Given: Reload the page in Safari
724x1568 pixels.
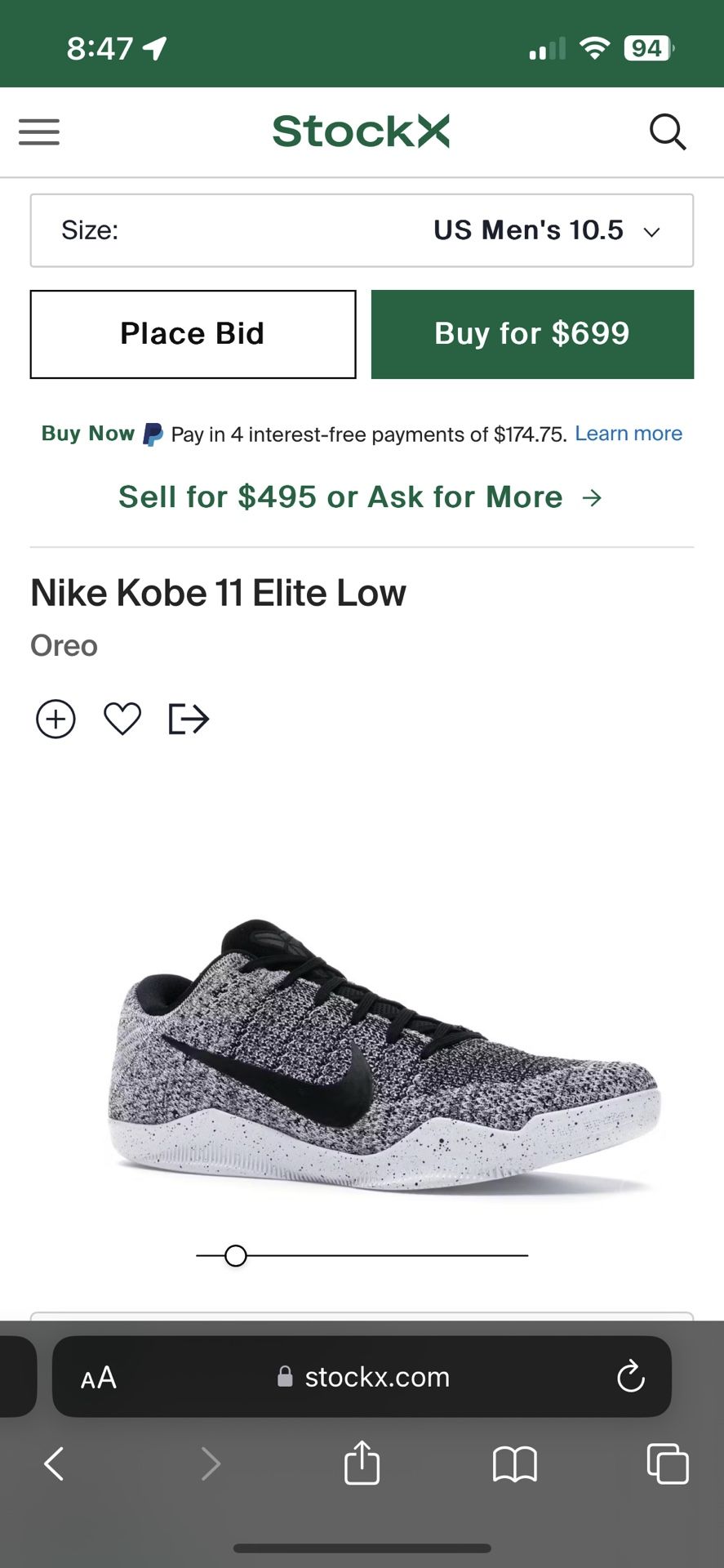Looking at the screenshot, I should pyautogui.click(x=630, y=1377).
